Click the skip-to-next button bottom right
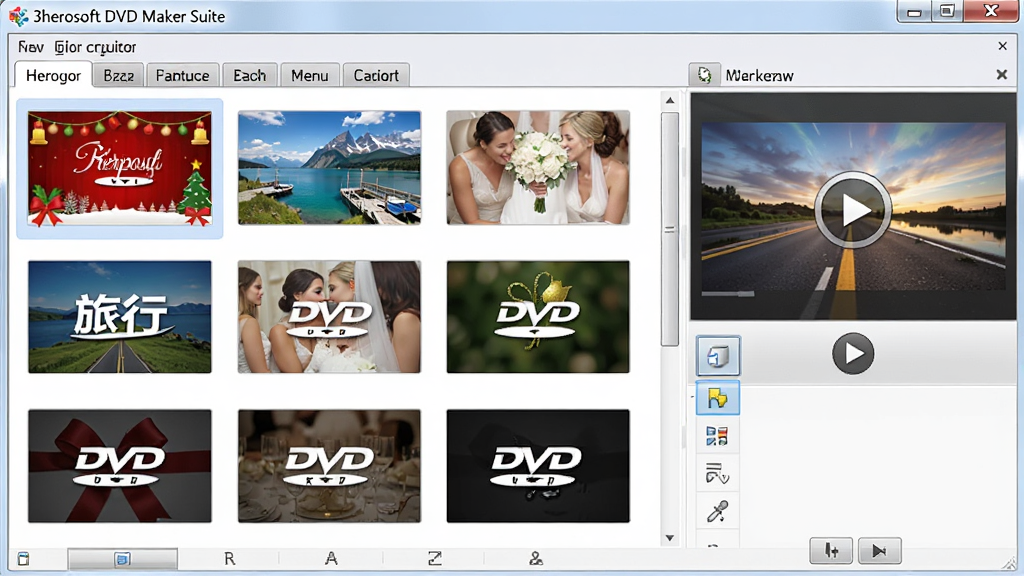 (x=880, y=551)
